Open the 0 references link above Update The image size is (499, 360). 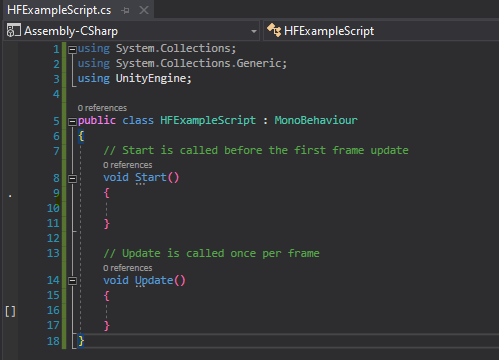128,268
